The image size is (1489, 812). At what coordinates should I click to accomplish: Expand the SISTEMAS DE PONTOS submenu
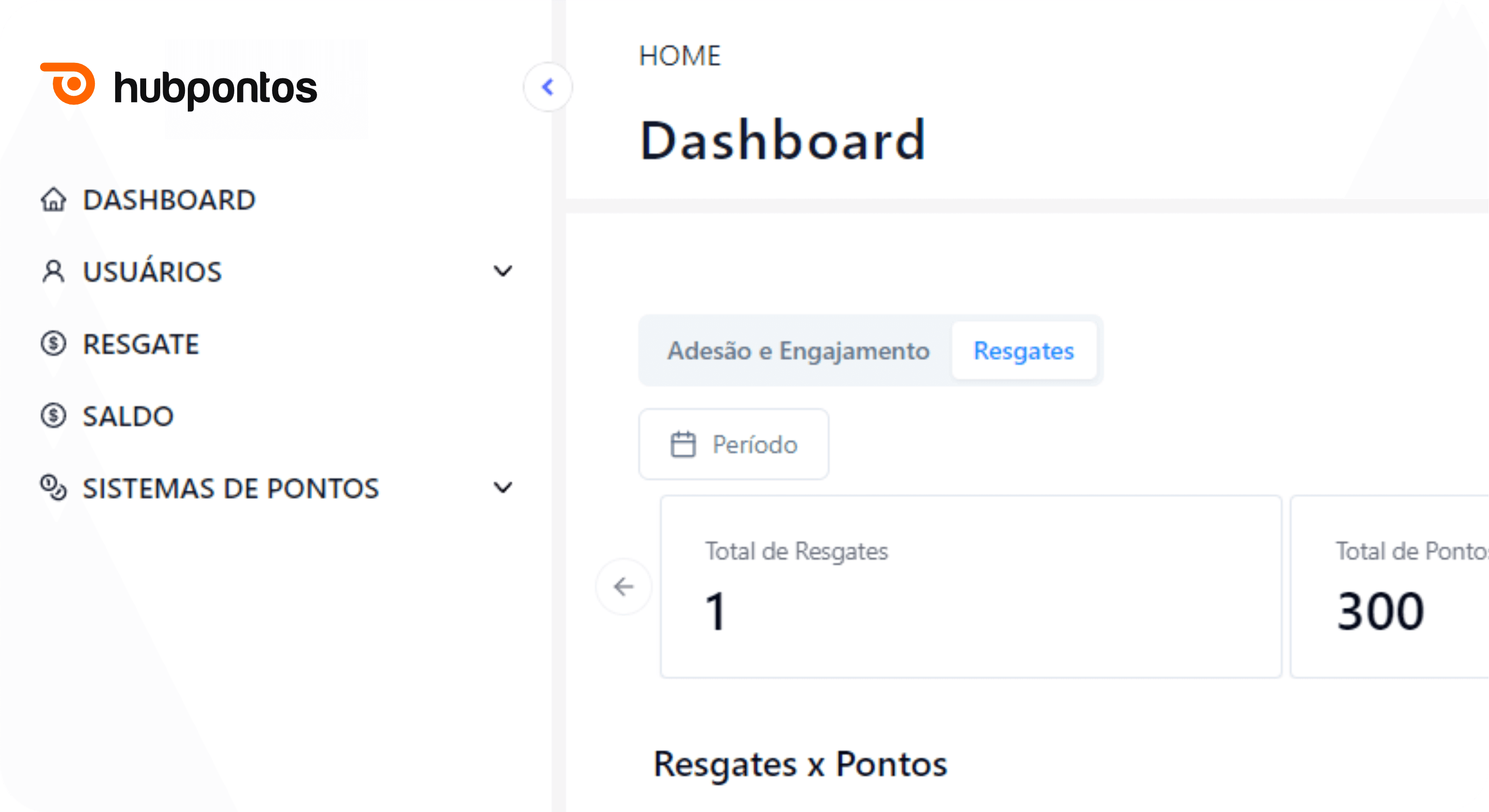click(503, 487)
